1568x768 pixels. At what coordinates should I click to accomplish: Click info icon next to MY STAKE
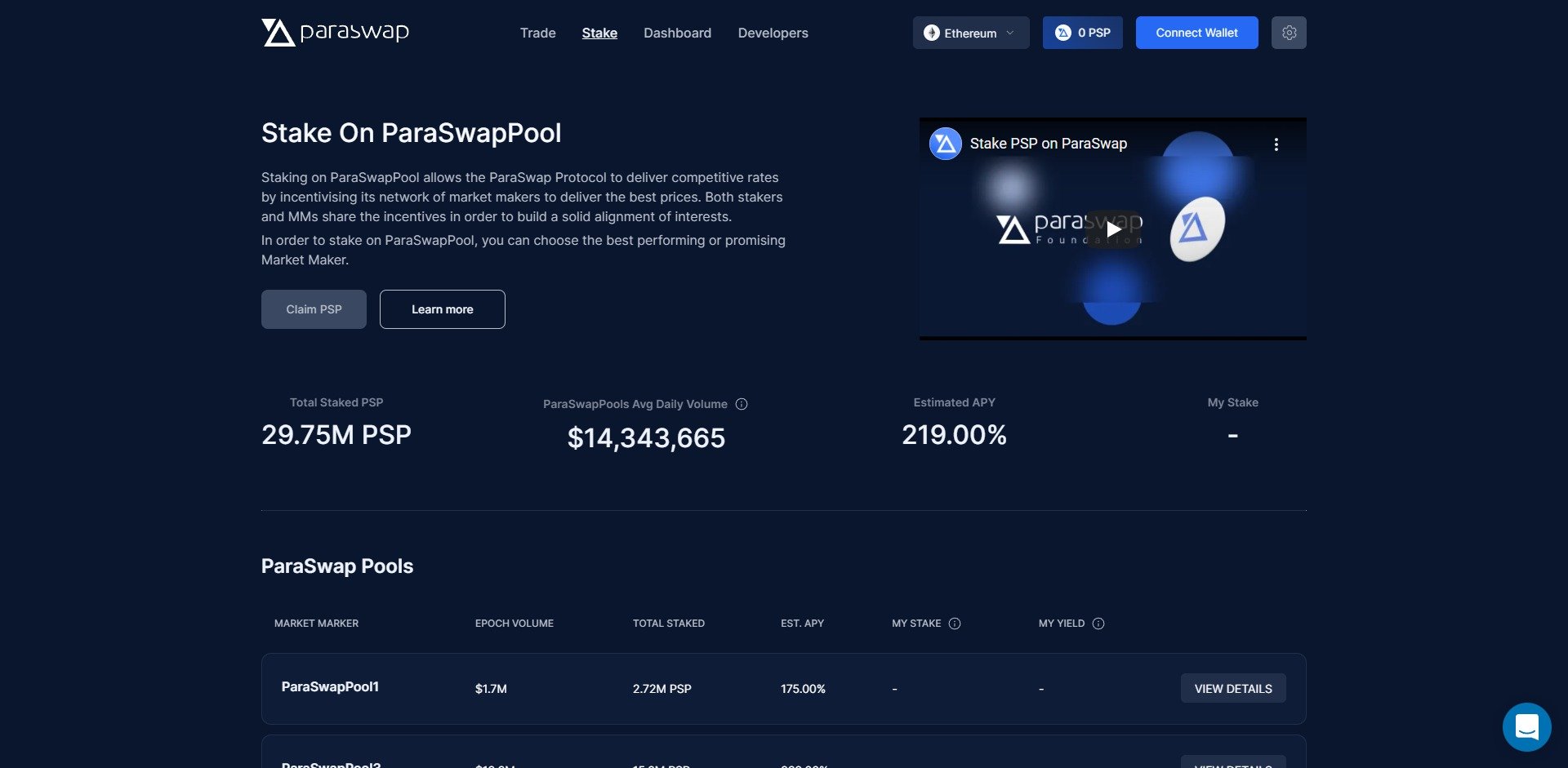click(x=955, y=624)
